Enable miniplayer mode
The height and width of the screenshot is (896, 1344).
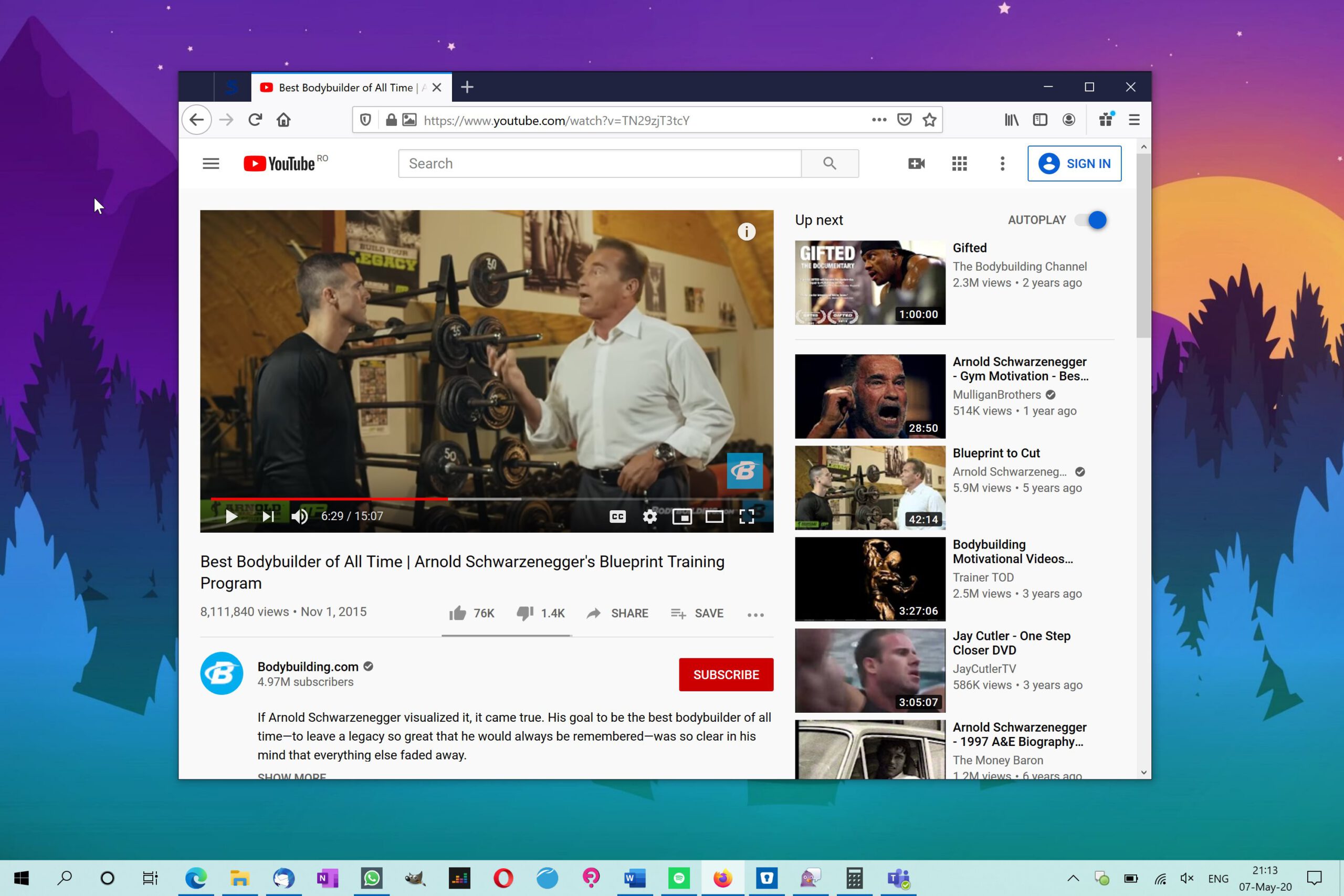[x=682, y=516]
